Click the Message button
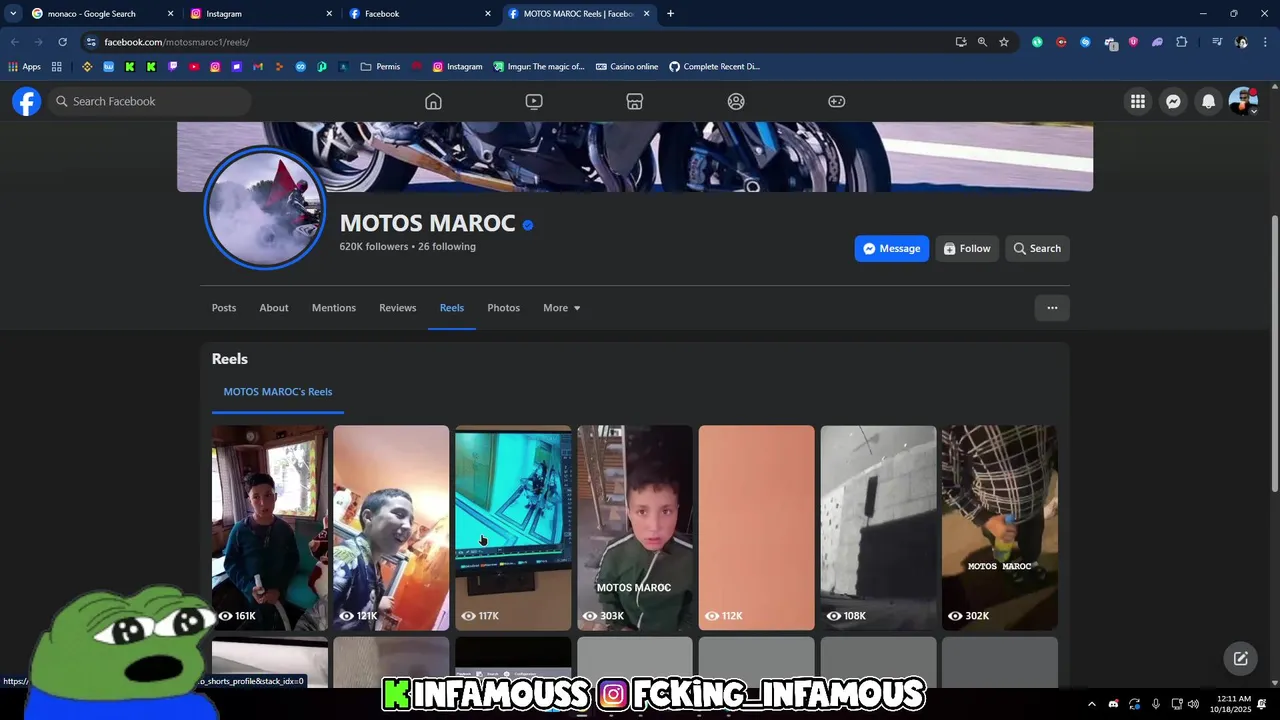 pyautogui.click(x=892, y=249)
